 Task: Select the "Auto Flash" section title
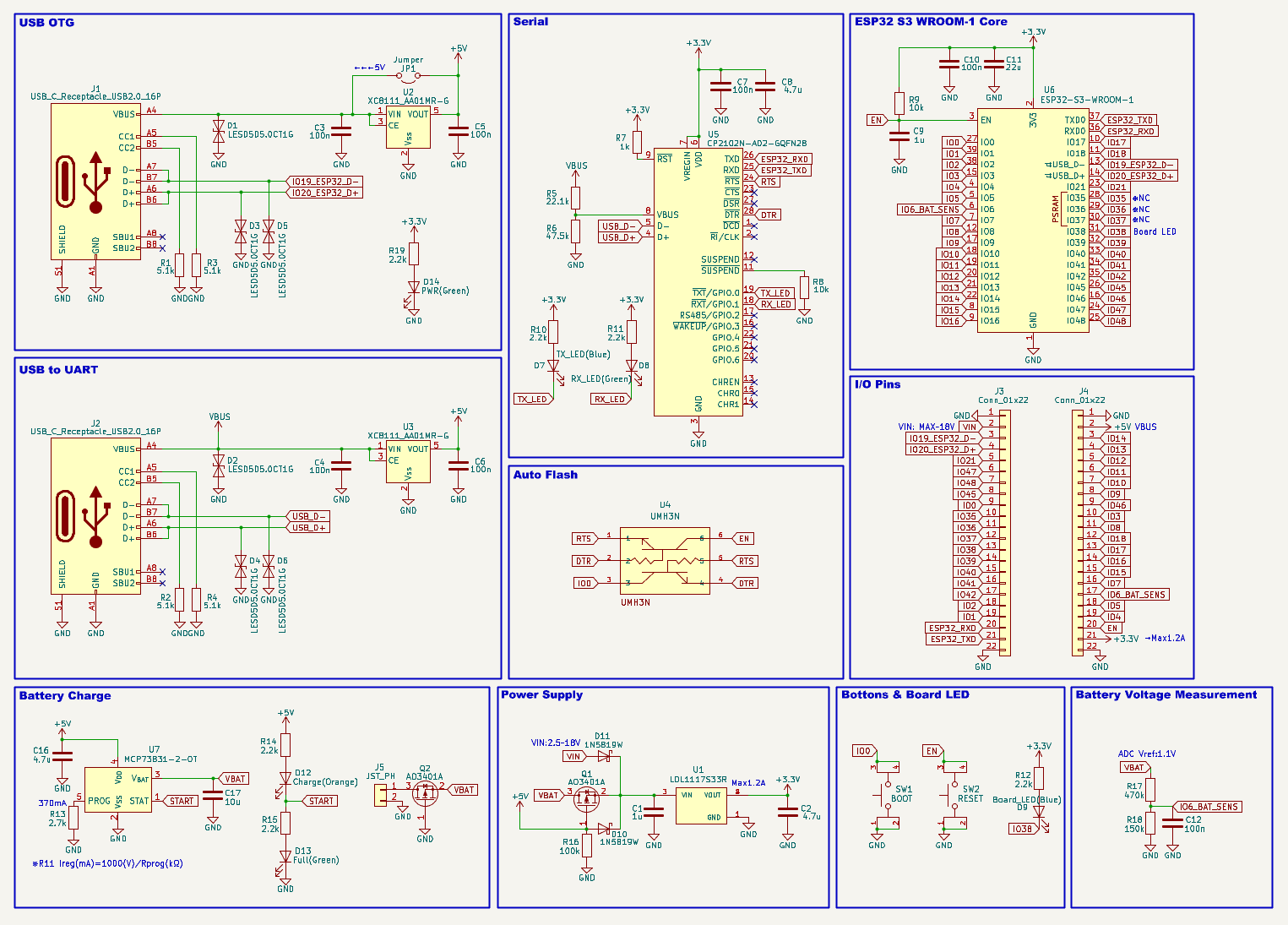pyautogui.click(x=546, y=475)
